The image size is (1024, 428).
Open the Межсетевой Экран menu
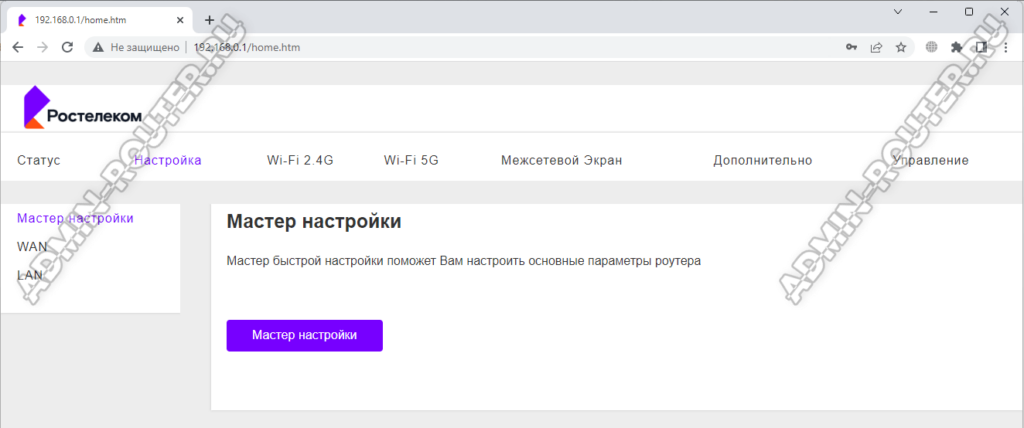click(561, 160)
